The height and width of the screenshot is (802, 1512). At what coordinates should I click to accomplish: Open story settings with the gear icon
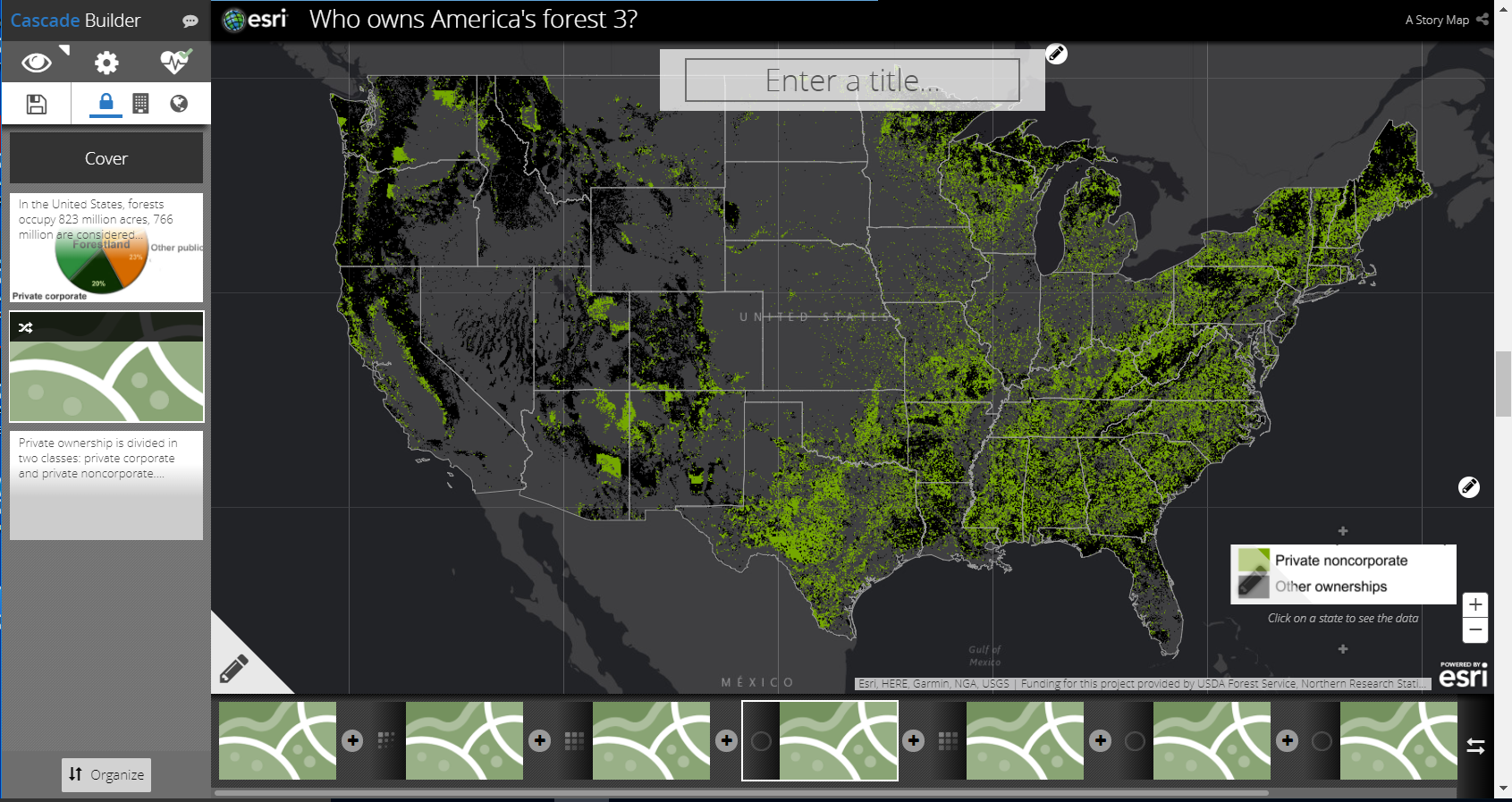coord(106,63)
